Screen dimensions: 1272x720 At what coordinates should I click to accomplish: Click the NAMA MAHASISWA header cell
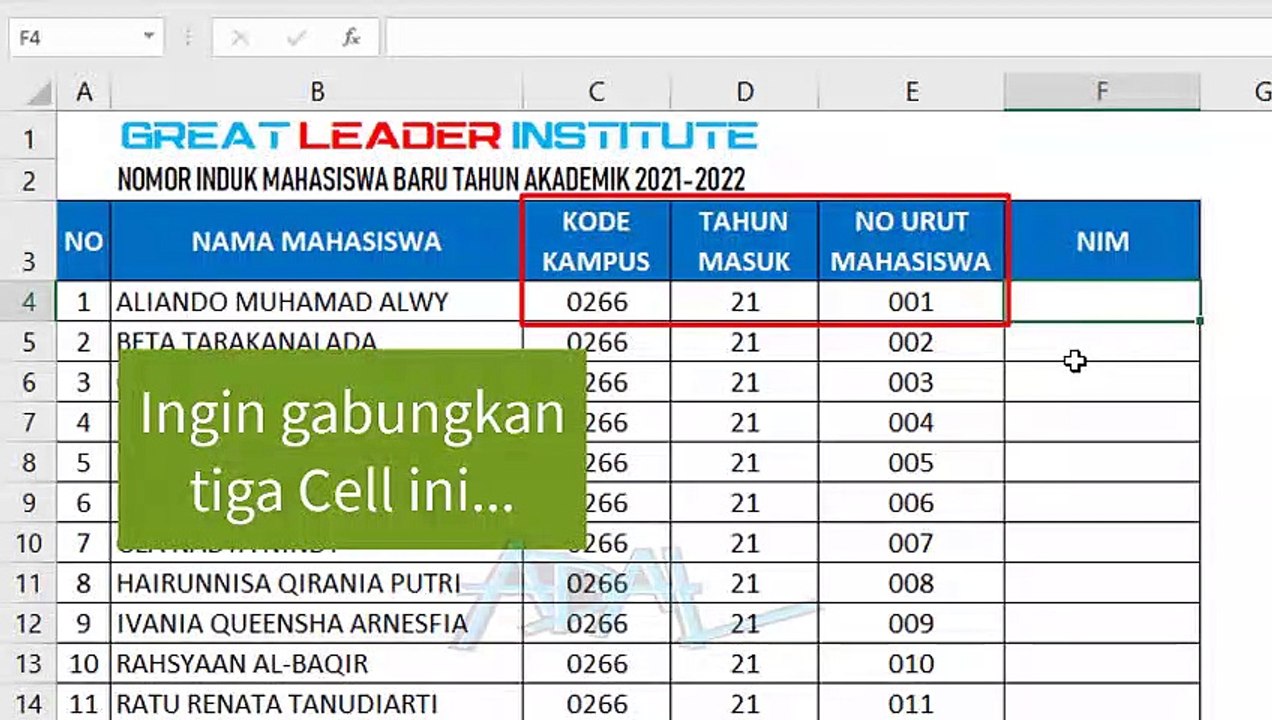317,241
